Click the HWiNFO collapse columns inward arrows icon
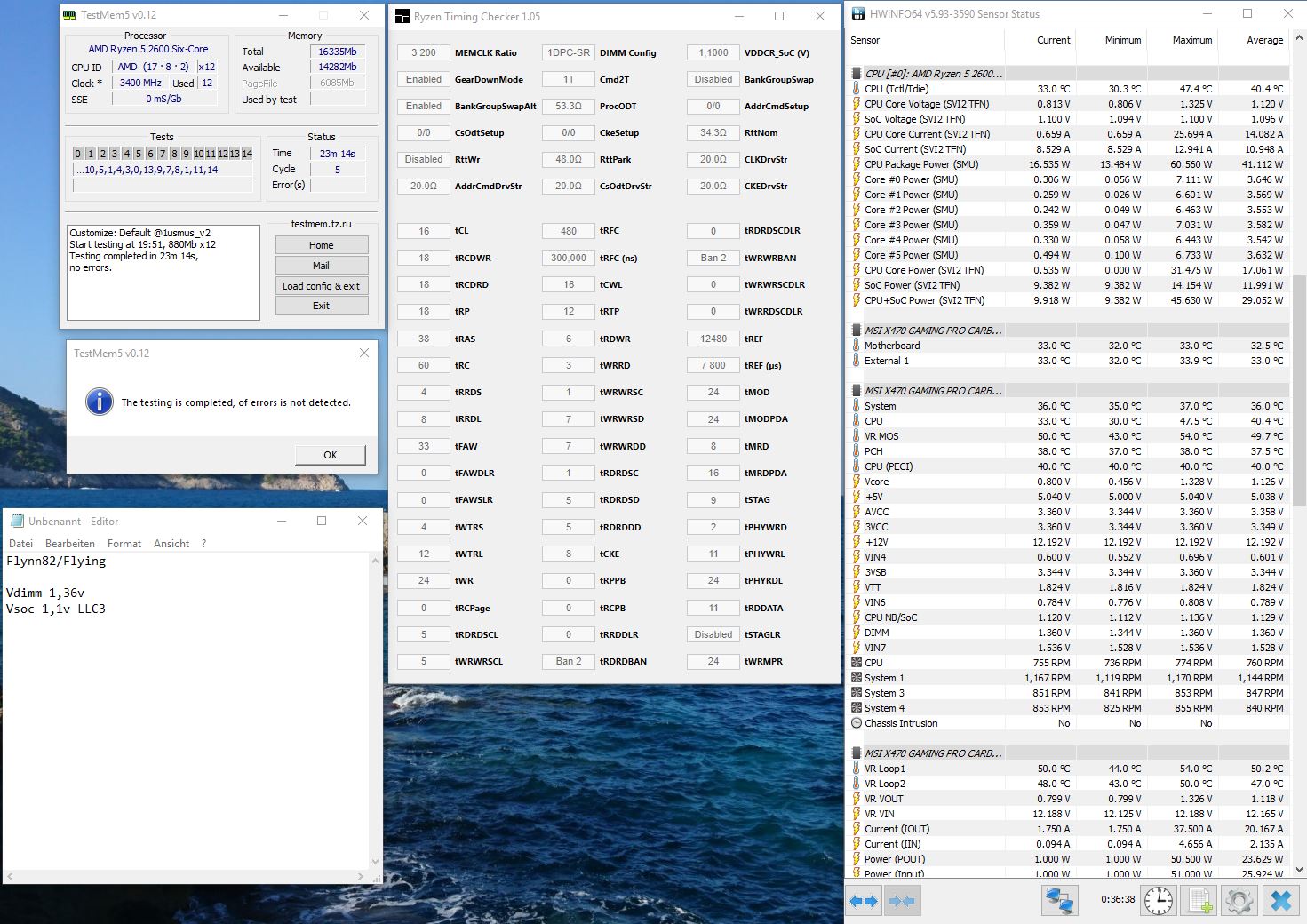Viewport: 1307px width, 924px height. 902,901
